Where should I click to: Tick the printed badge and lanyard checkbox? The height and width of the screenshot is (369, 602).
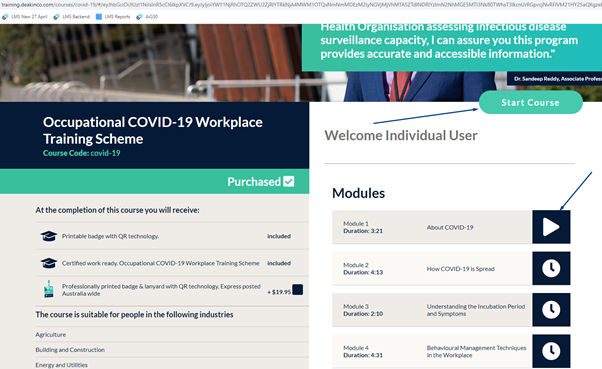(x=298, y=290)
